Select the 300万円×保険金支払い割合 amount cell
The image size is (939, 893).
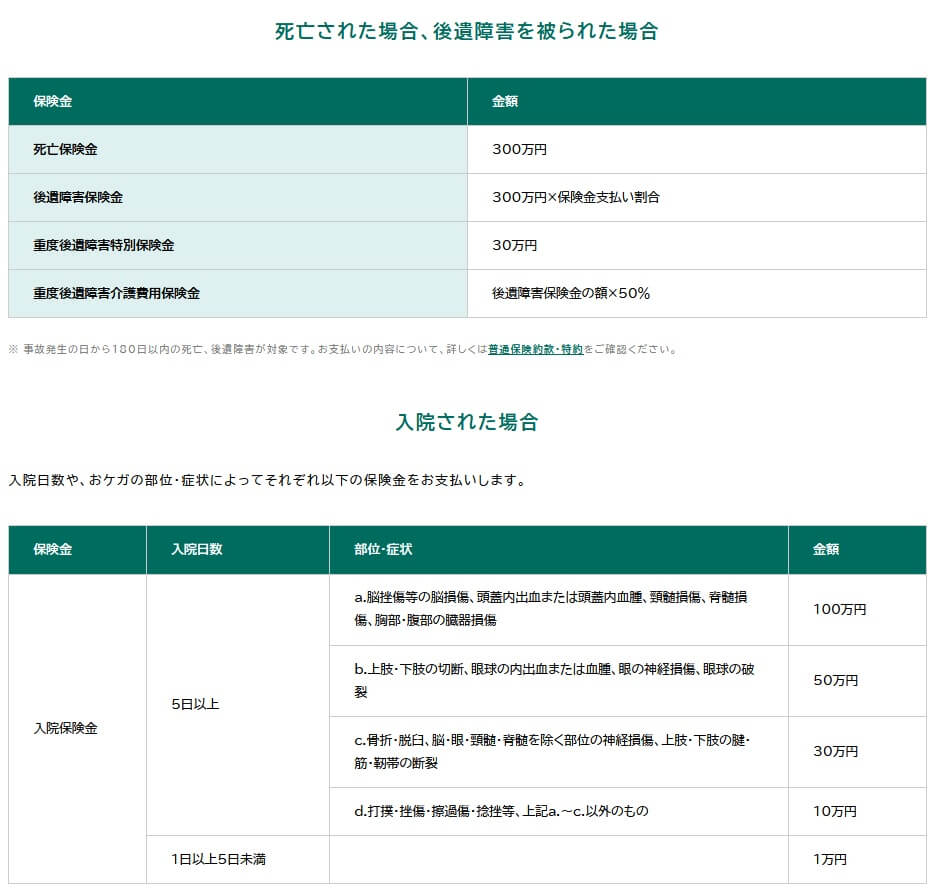click(575, 197)
